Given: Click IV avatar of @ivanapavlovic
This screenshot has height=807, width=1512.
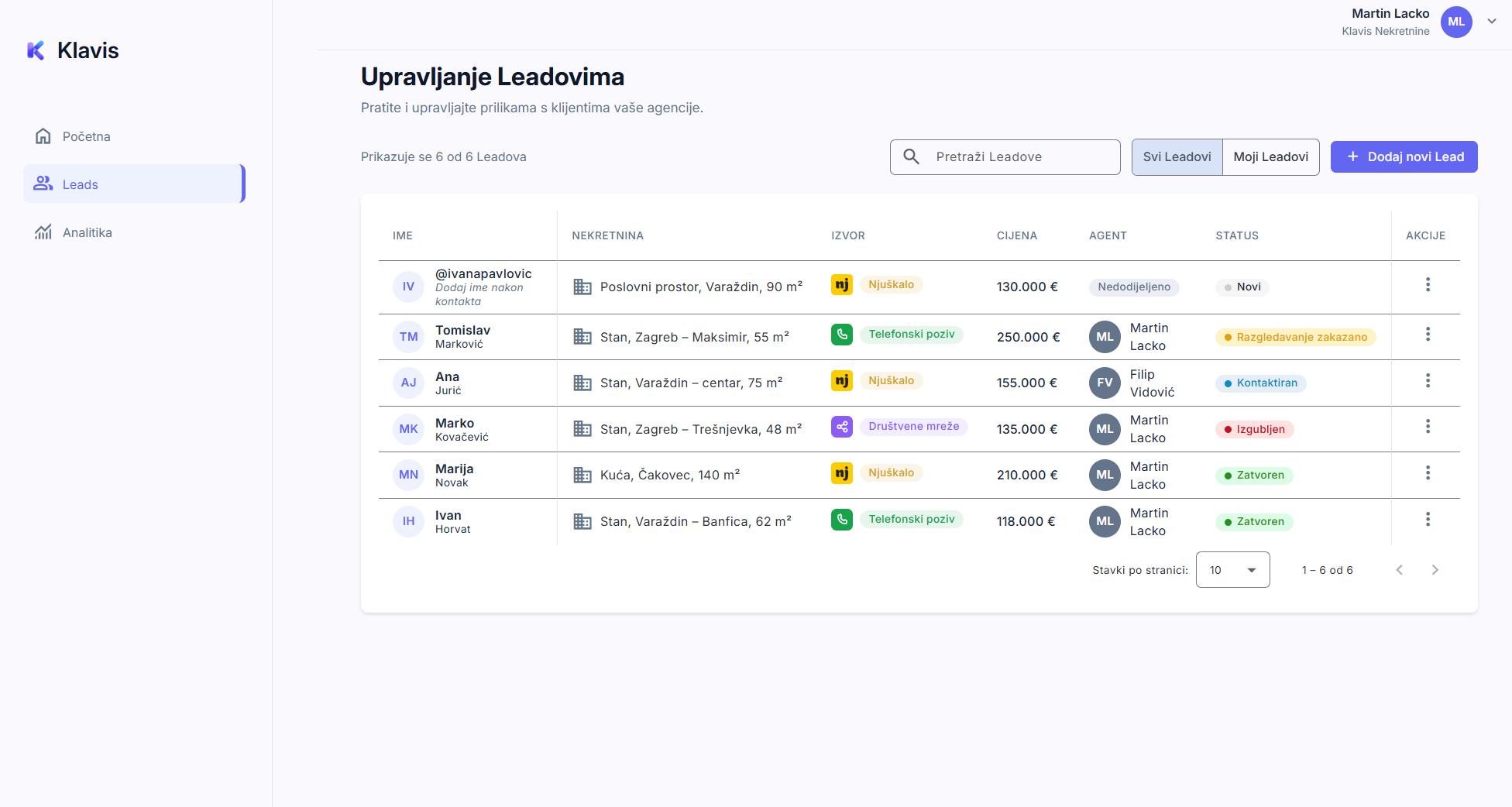Looking at the screenshot, I should click(x=408, y=287).
